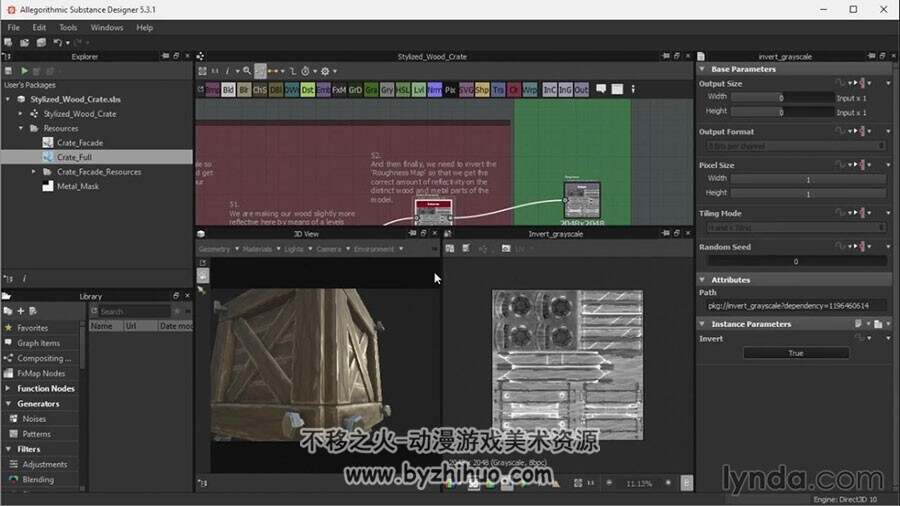Click the add plus icon in Library
Viewport: 900px width, 506px height.
point(21,311)
